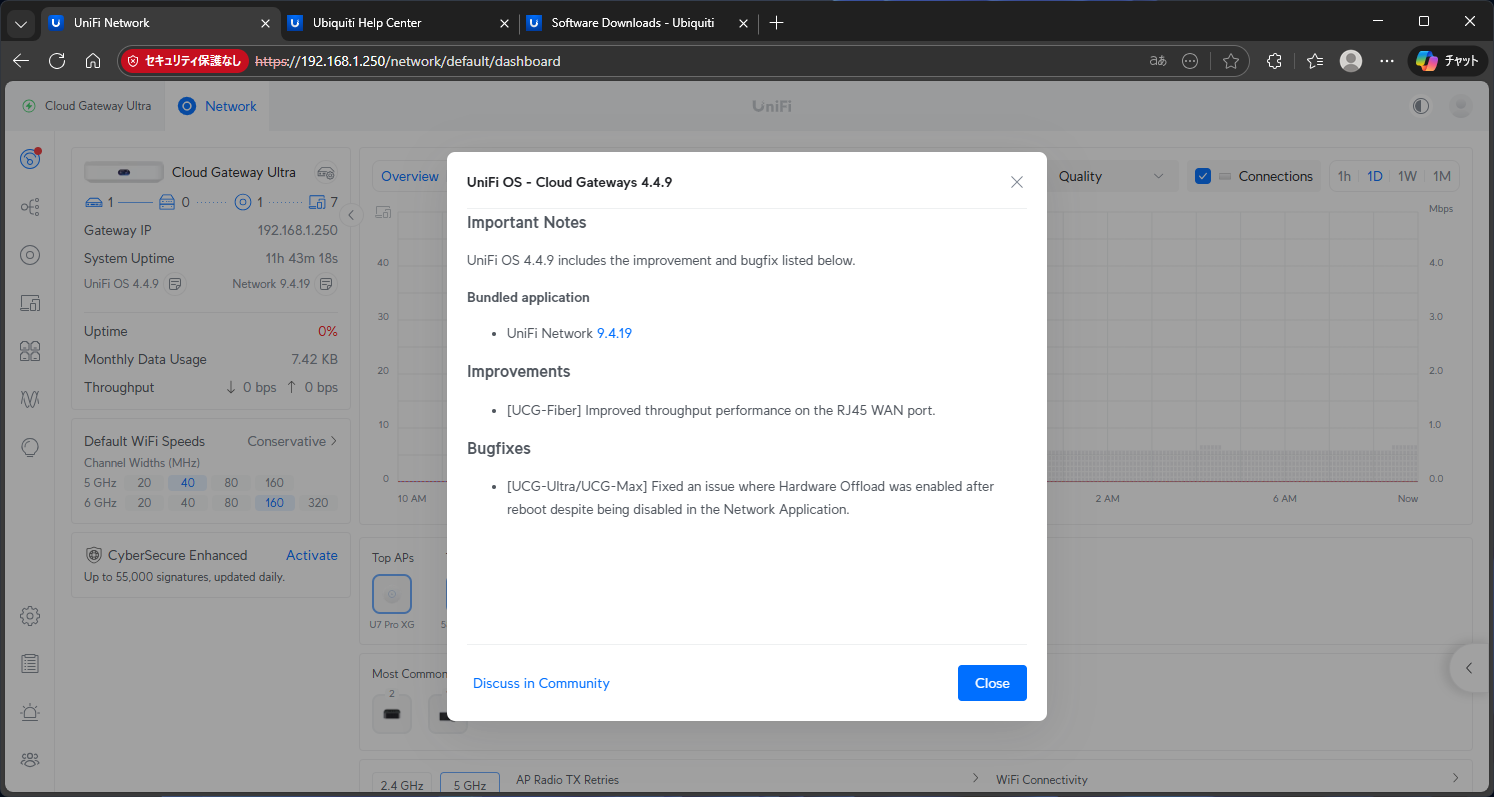Click the Alarms siren icon in sidebar

pyautogui.click(x=30, y=712)
